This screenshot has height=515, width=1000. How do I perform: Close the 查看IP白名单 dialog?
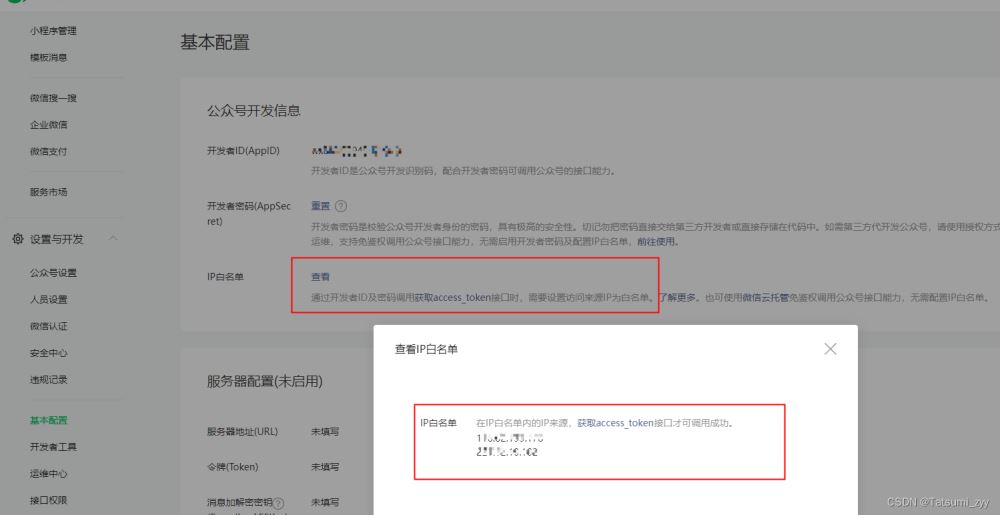(x=829, y=349)
